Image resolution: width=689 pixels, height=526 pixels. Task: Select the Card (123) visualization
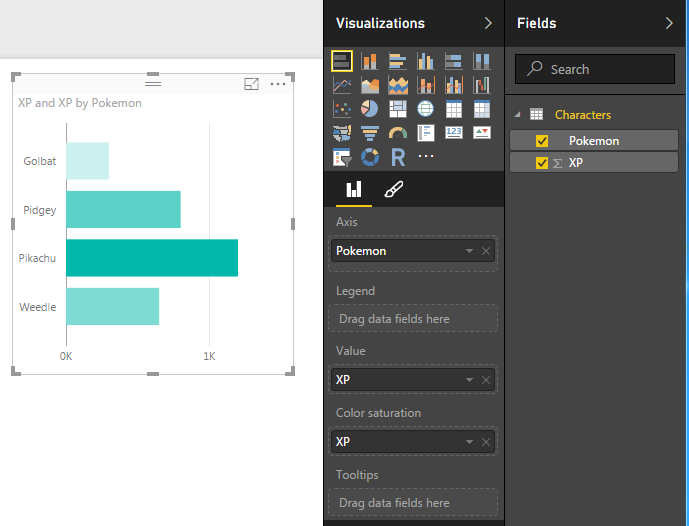[x=453, y=133]
